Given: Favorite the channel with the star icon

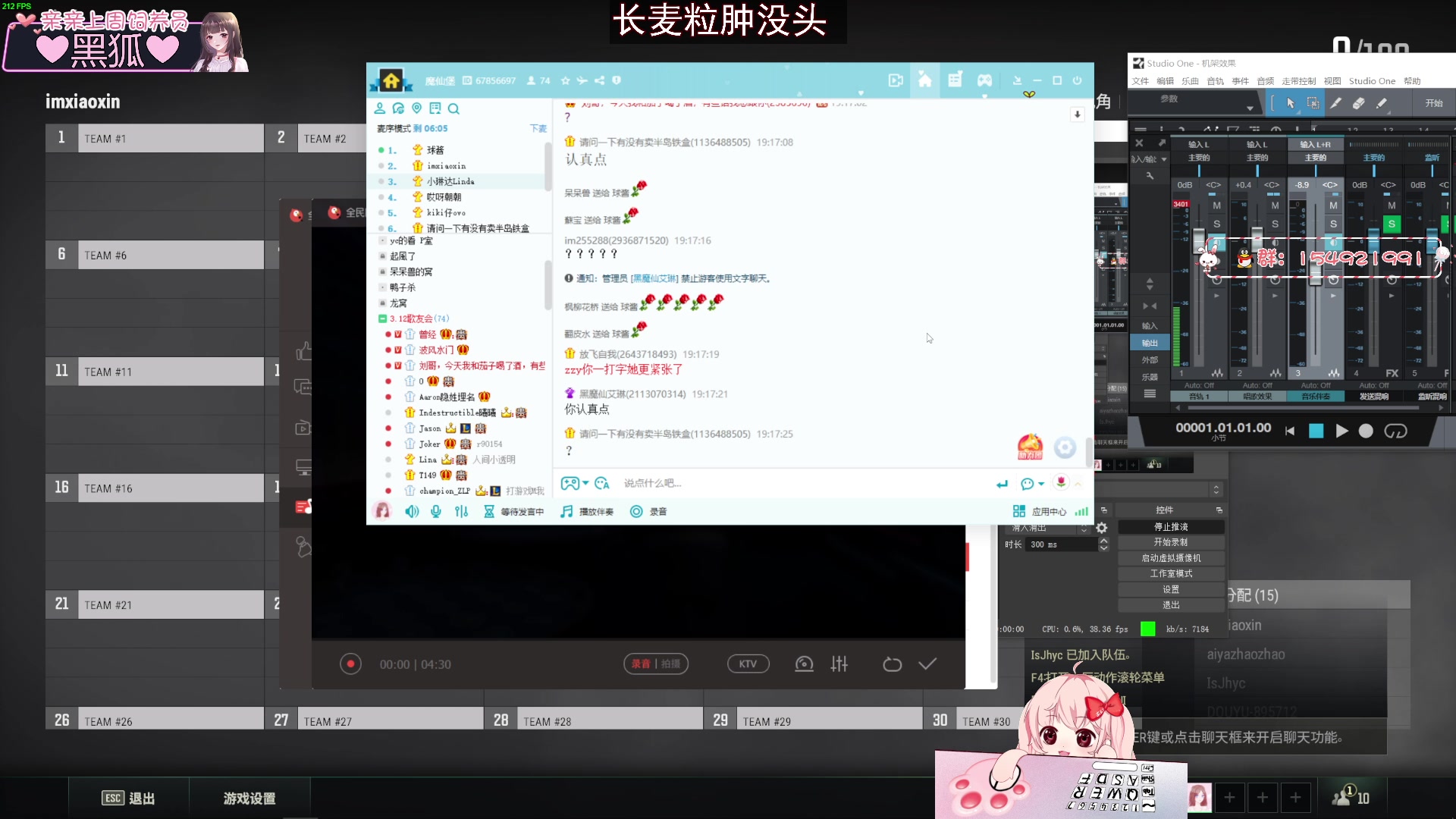Looking at the screenshot, I should coord(565,80).
